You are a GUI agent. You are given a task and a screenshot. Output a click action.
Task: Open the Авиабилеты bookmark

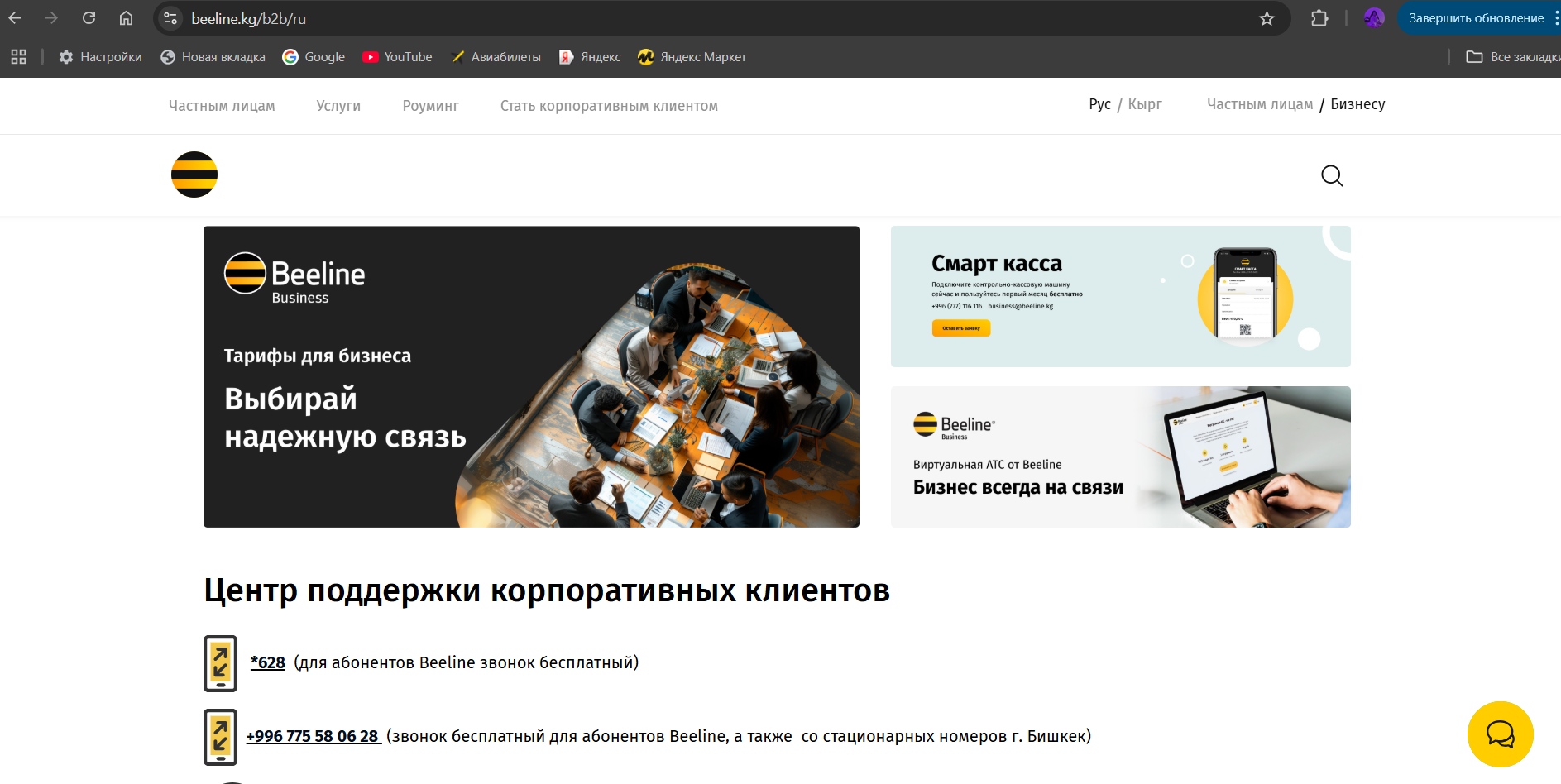point(496,57)
